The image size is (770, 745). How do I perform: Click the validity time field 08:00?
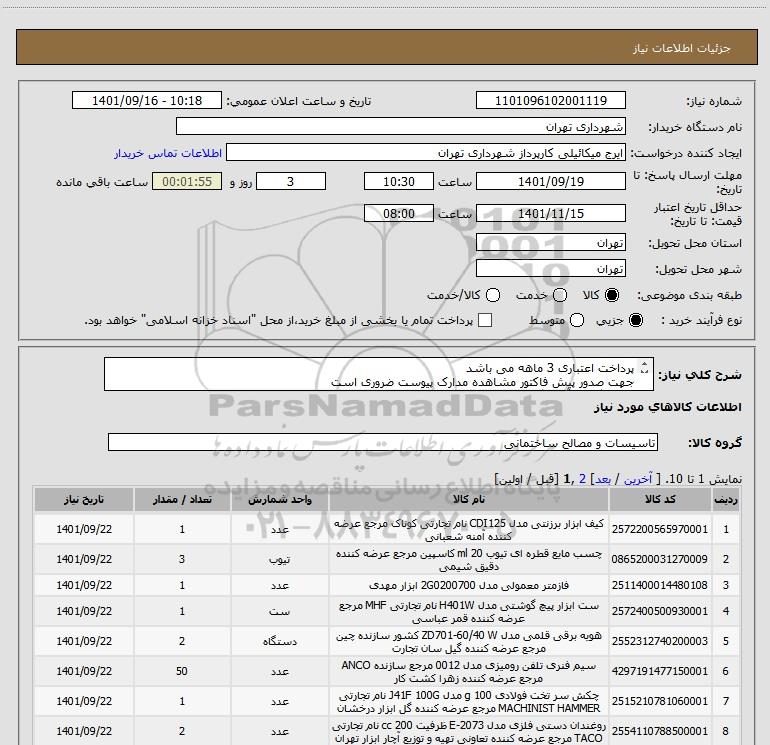[x=399, y=213]
